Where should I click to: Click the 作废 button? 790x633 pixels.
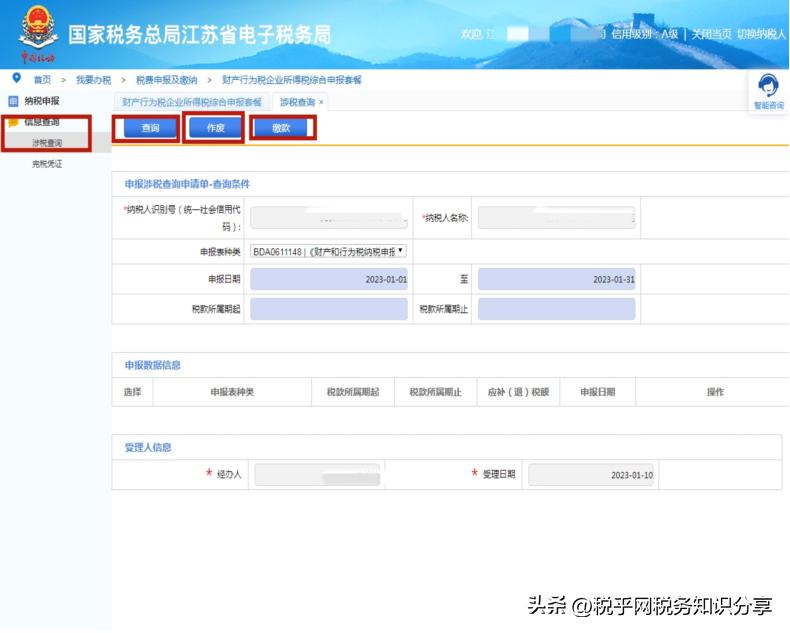(x=215, y=128)
